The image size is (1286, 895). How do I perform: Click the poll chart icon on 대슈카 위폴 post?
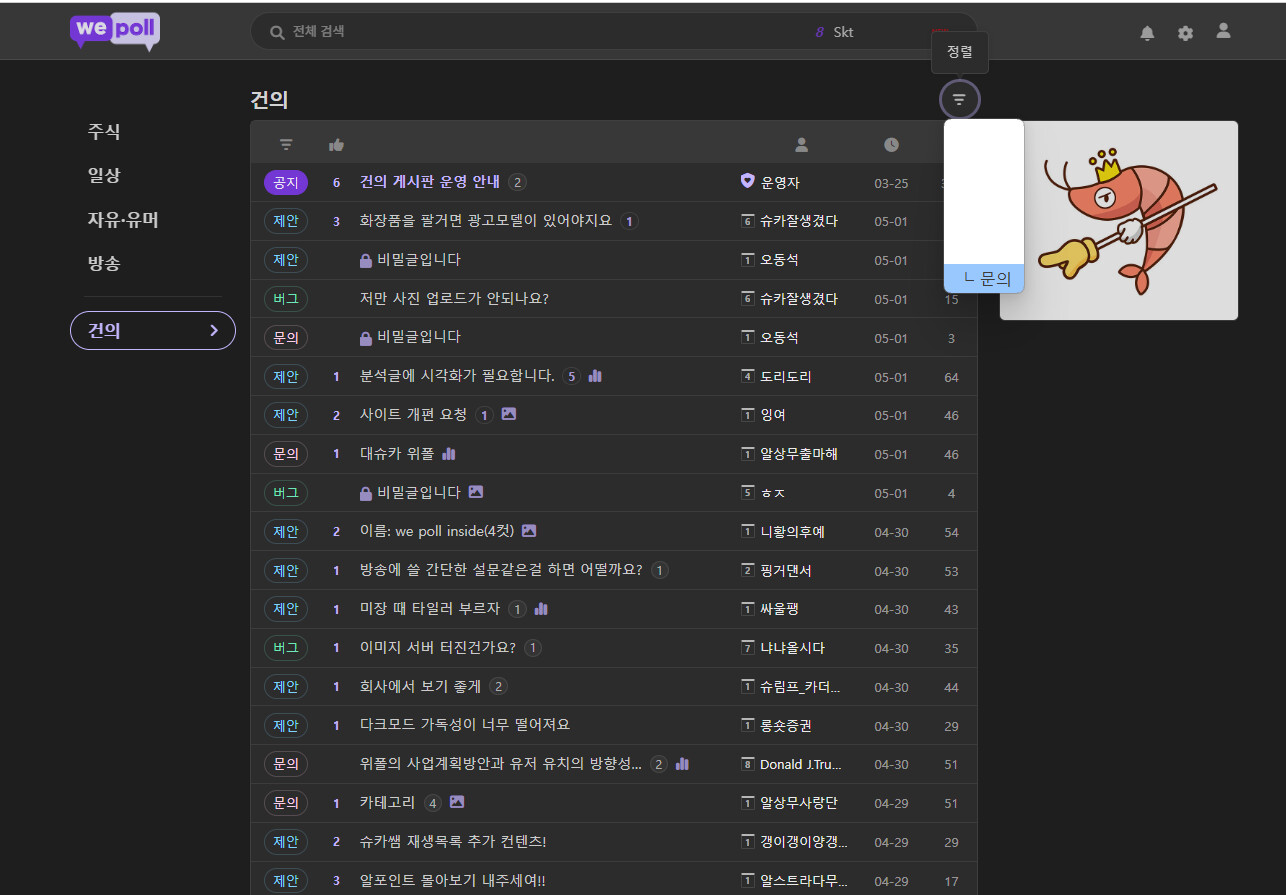(449, 453)
